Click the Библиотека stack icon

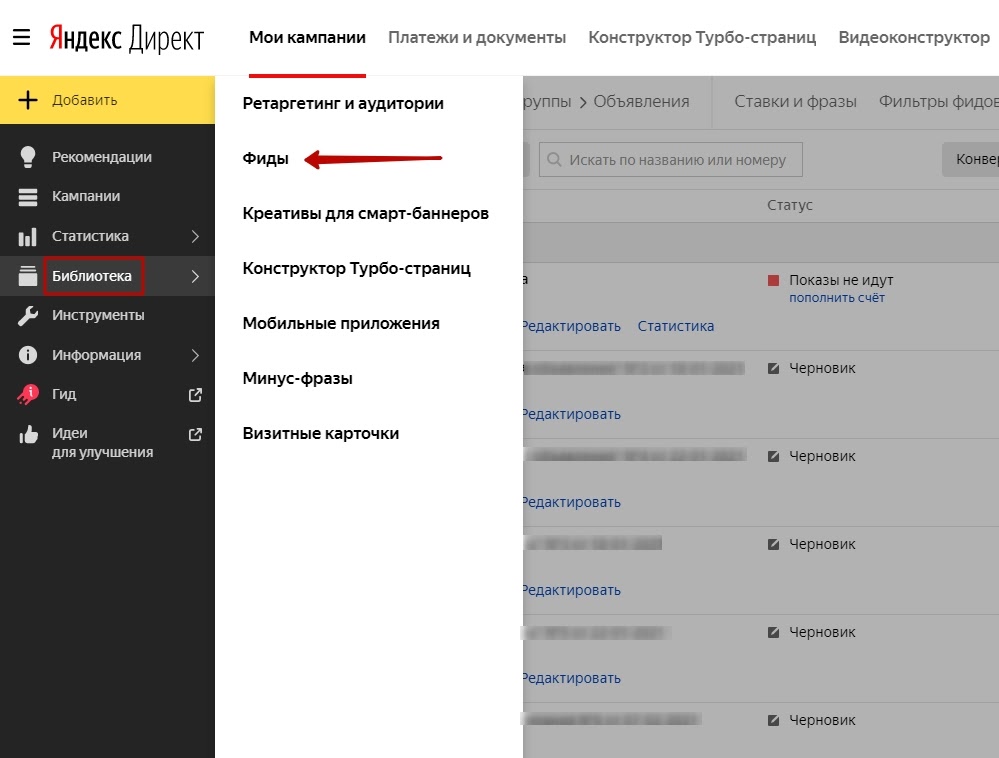click(x=27, y=276)
